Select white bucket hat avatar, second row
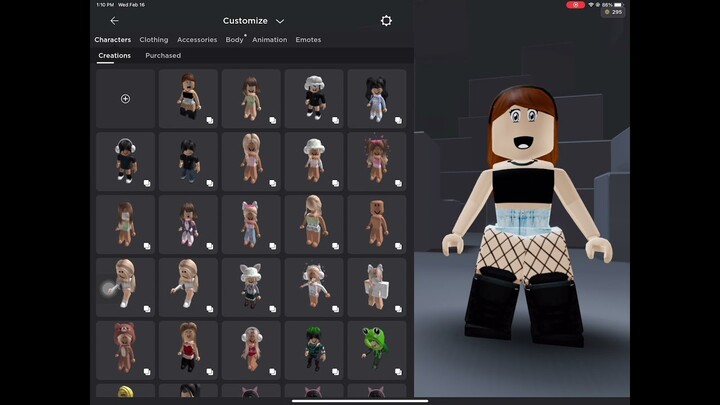The height and width of the screenshot is (405, 720). (x=314, y=162)
